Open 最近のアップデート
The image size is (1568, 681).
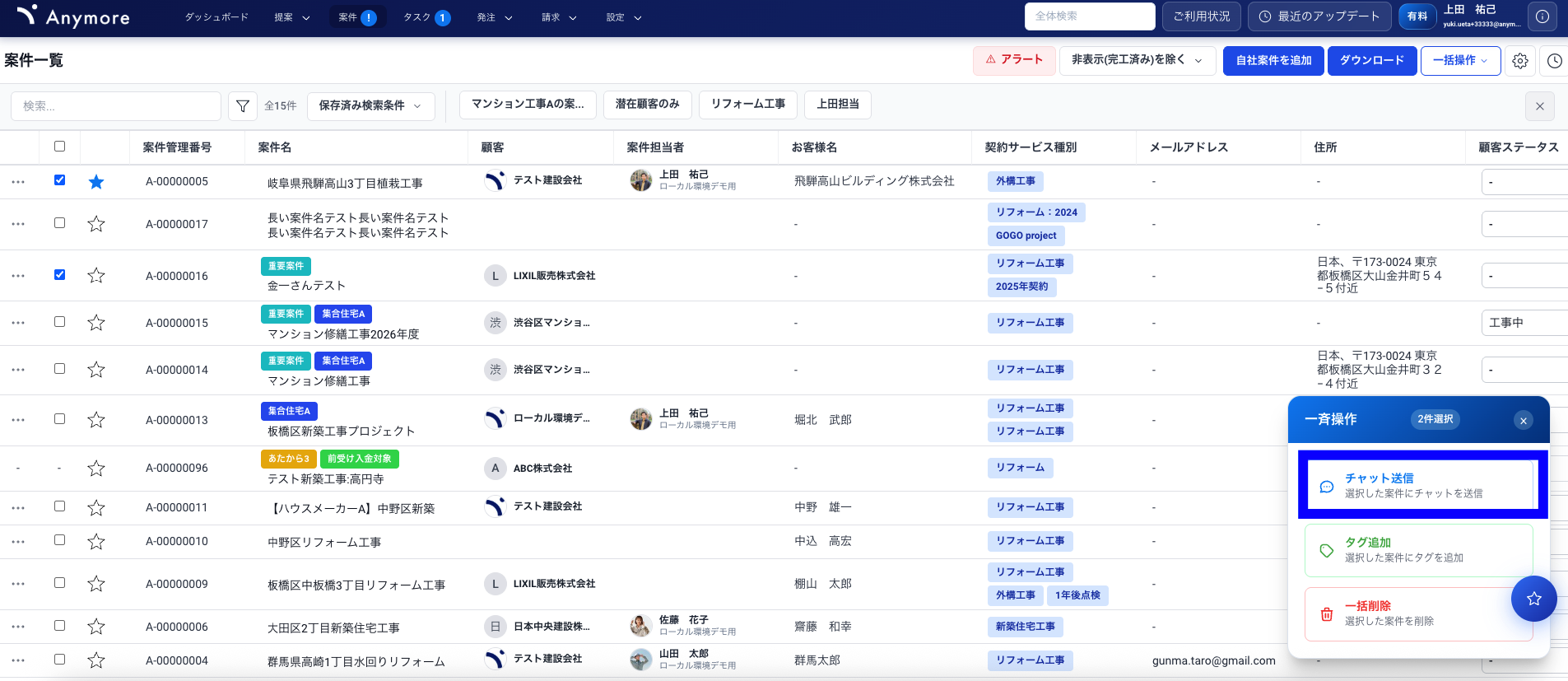[1319, 16]
